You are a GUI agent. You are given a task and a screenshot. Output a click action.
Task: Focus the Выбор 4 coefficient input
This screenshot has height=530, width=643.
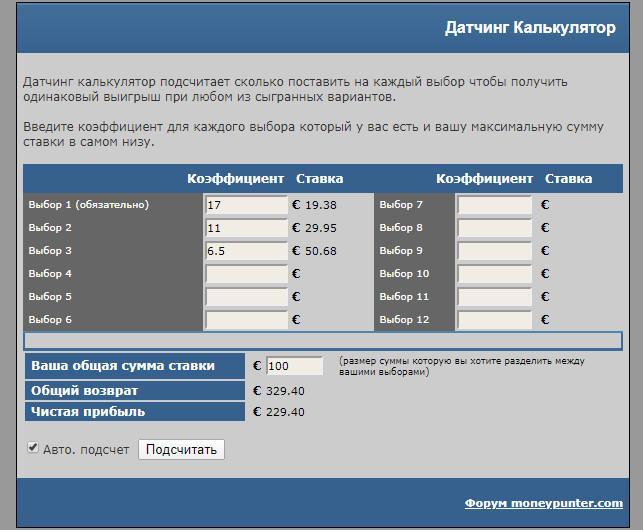[x=246, y=274]
